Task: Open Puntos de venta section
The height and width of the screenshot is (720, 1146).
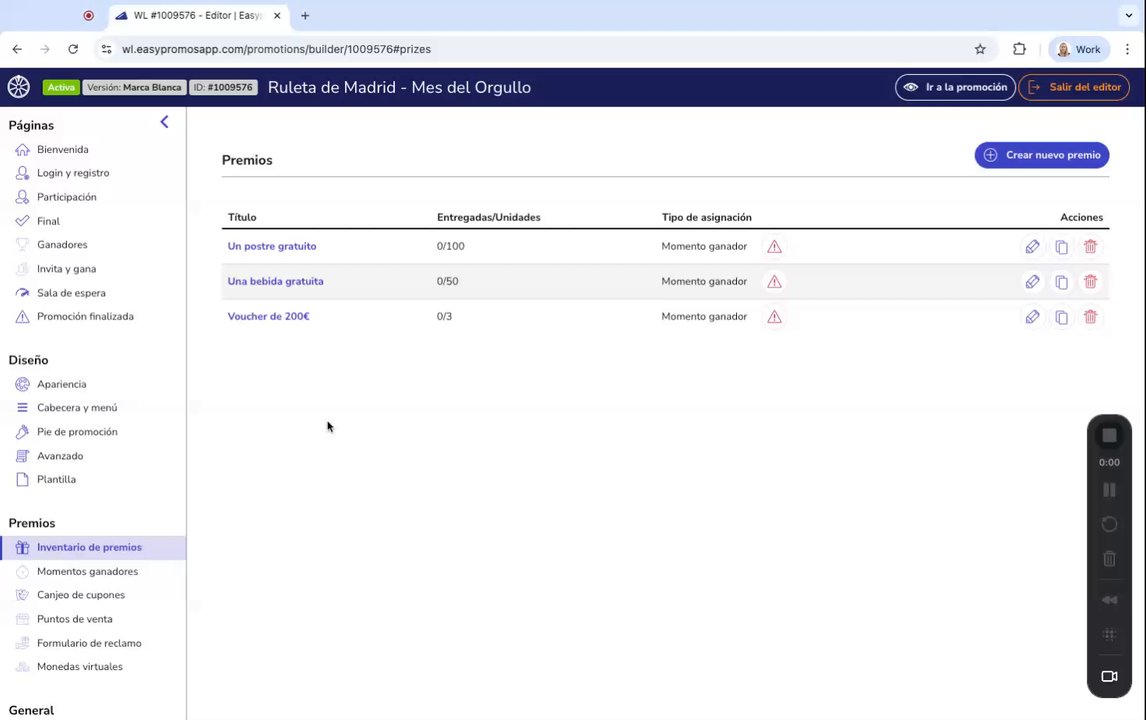Action: (75, 619)
